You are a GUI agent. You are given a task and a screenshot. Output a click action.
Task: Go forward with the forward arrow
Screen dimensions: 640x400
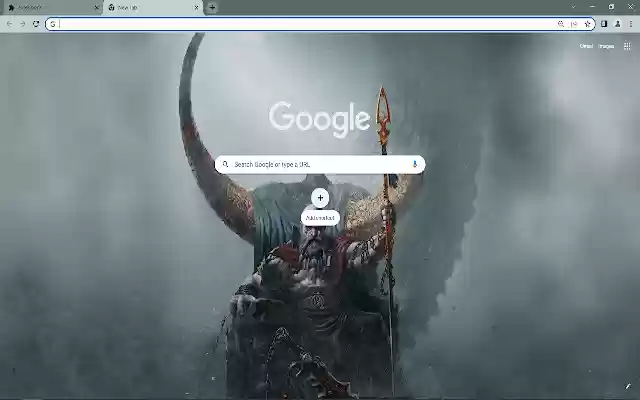22,24
